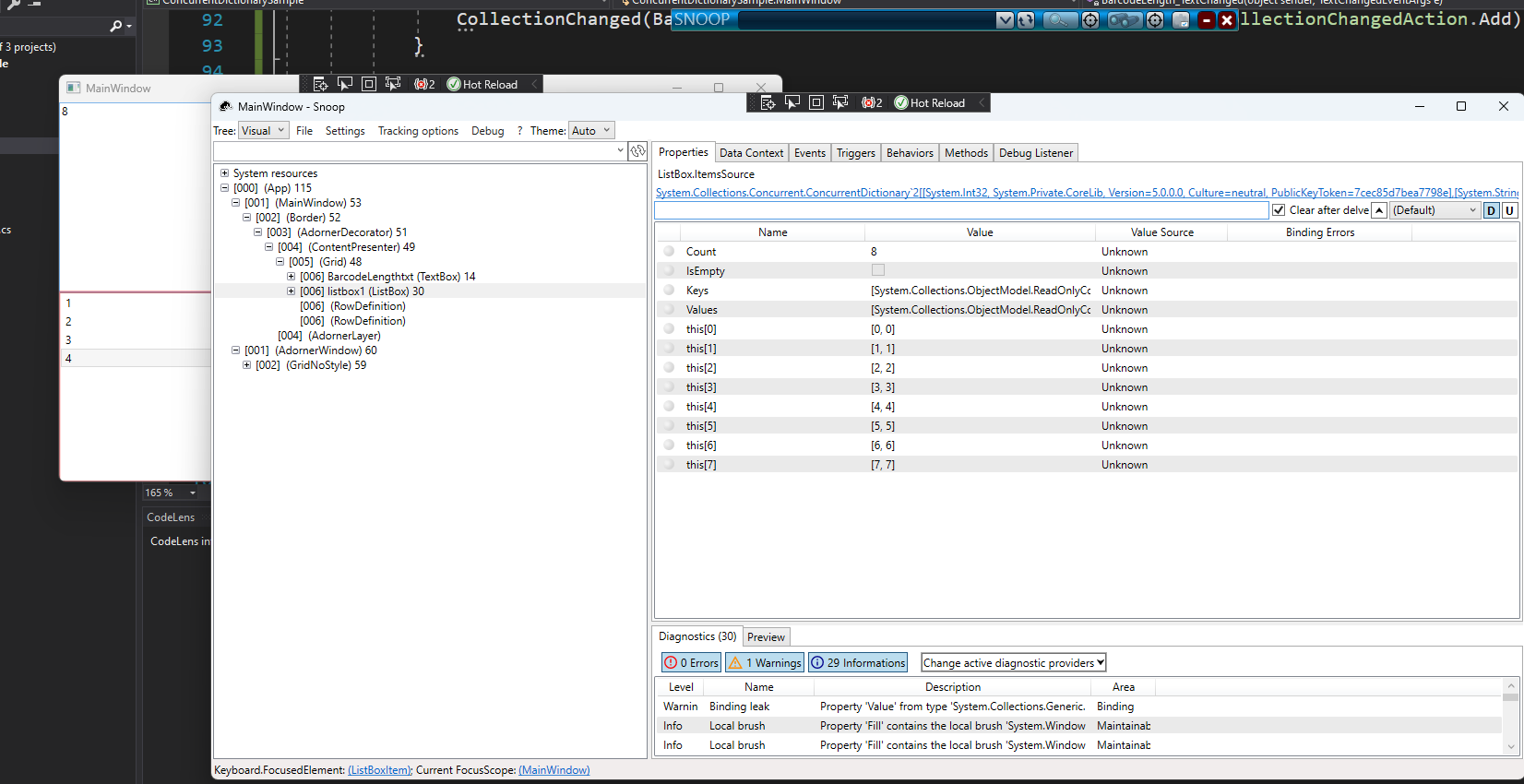Click Hot Reload on Snoop window toolbar
Image resolution: width=1524 pixels, height=784 pixels.
coord(930,102)
